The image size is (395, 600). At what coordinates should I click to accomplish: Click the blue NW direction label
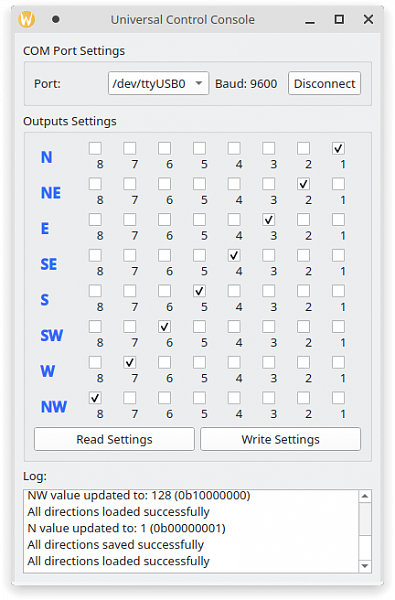point(54,407)
